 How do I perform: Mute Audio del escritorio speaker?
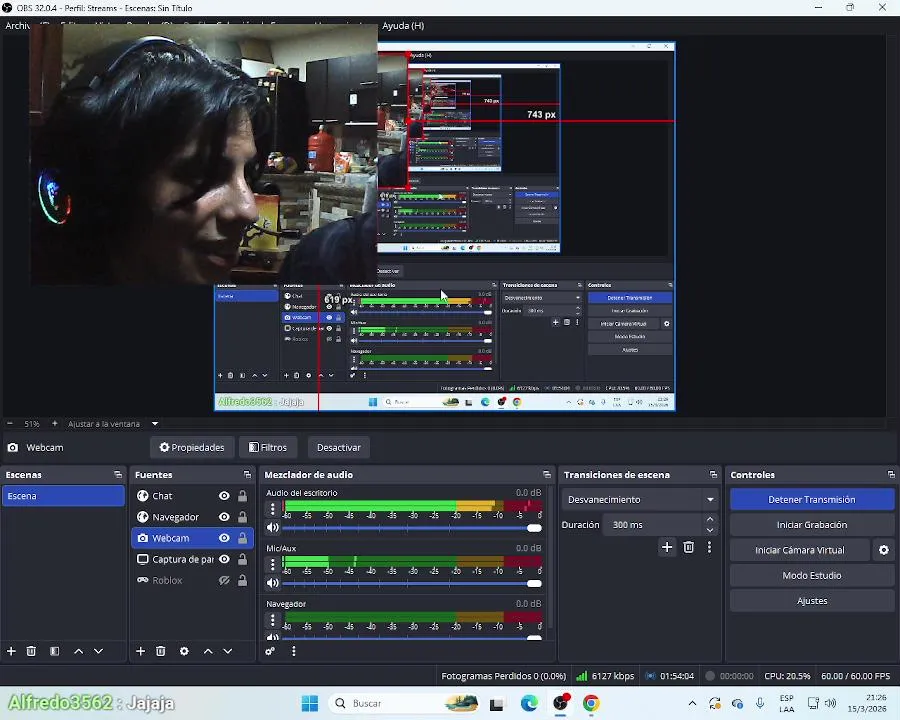(x=273, y=528)
